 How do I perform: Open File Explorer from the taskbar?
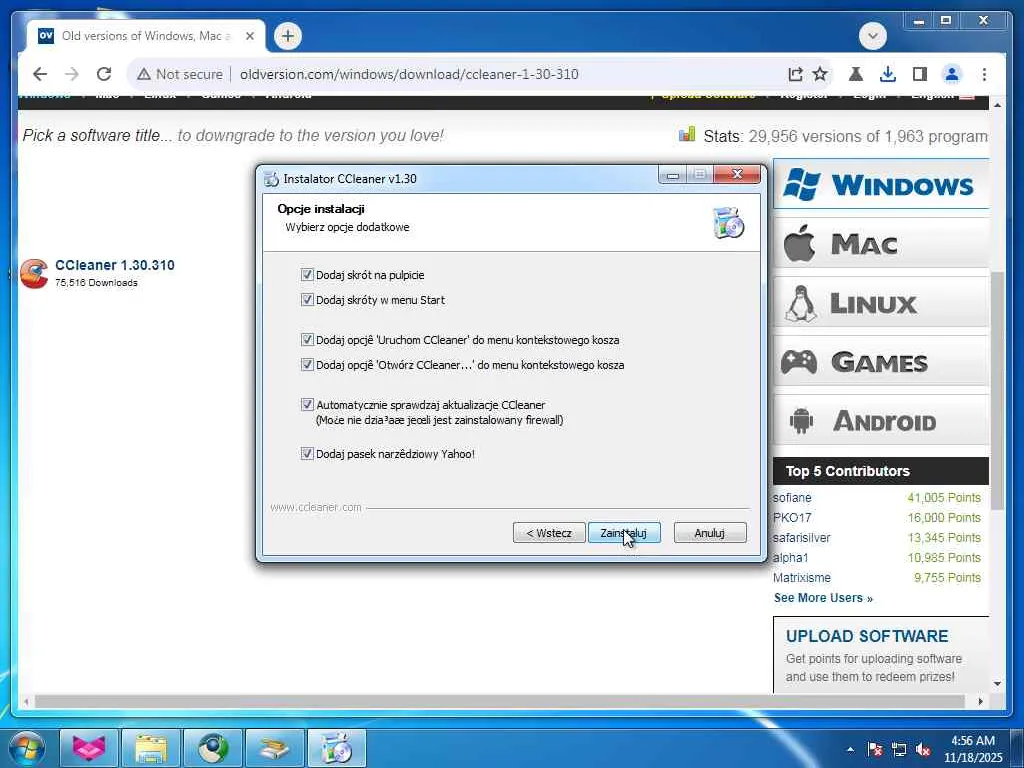[151, 748]
